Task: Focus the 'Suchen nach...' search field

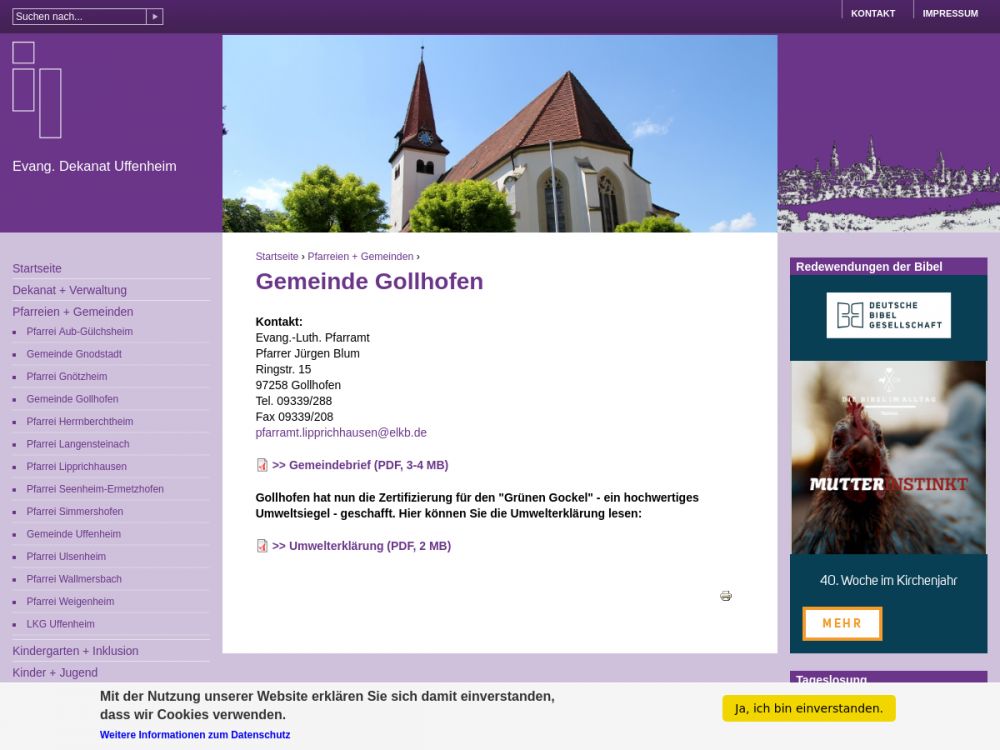Action: (79, 17)
